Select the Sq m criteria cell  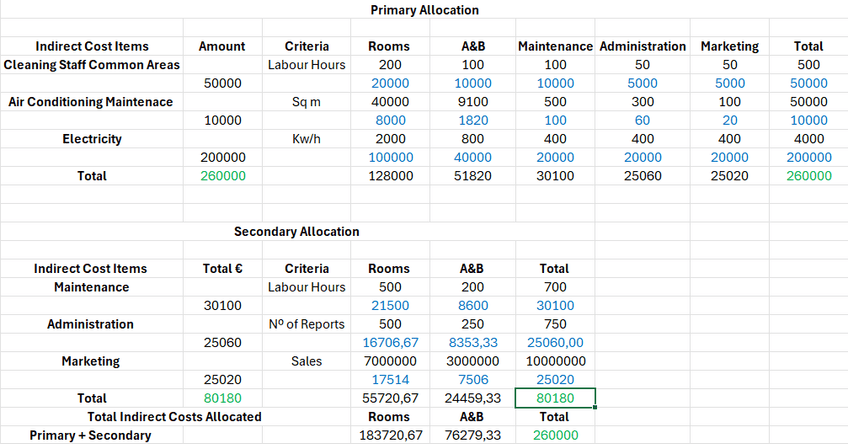306,102
